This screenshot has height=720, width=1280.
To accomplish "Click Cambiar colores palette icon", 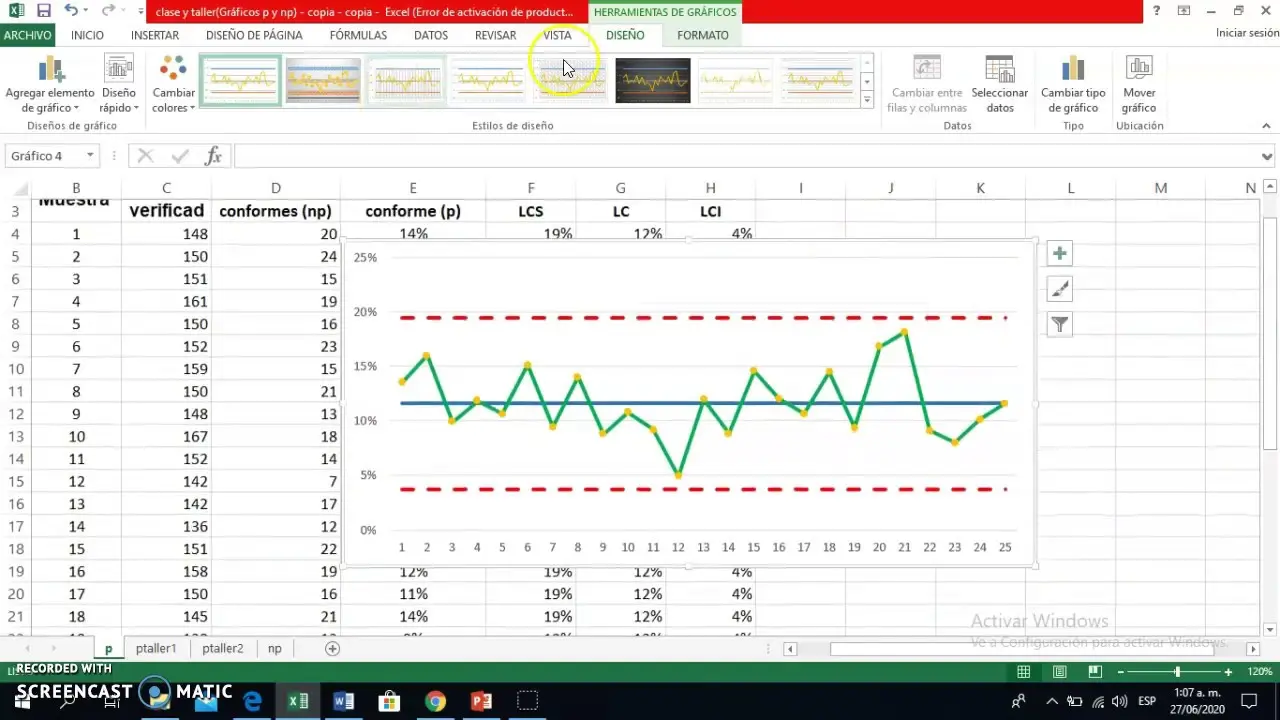I will tap(173, 70).
